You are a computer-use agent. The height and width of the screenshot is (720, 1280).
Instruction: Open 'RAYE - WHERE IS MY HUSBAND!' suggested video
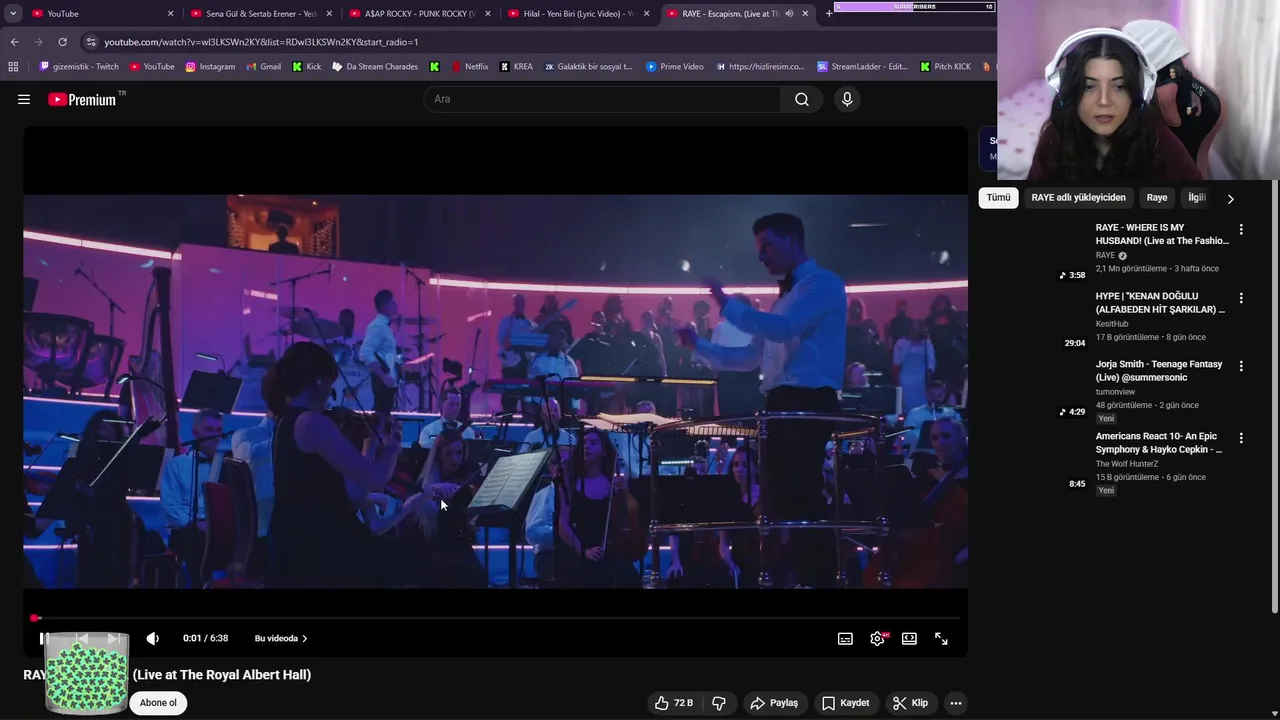[1162, 234]
